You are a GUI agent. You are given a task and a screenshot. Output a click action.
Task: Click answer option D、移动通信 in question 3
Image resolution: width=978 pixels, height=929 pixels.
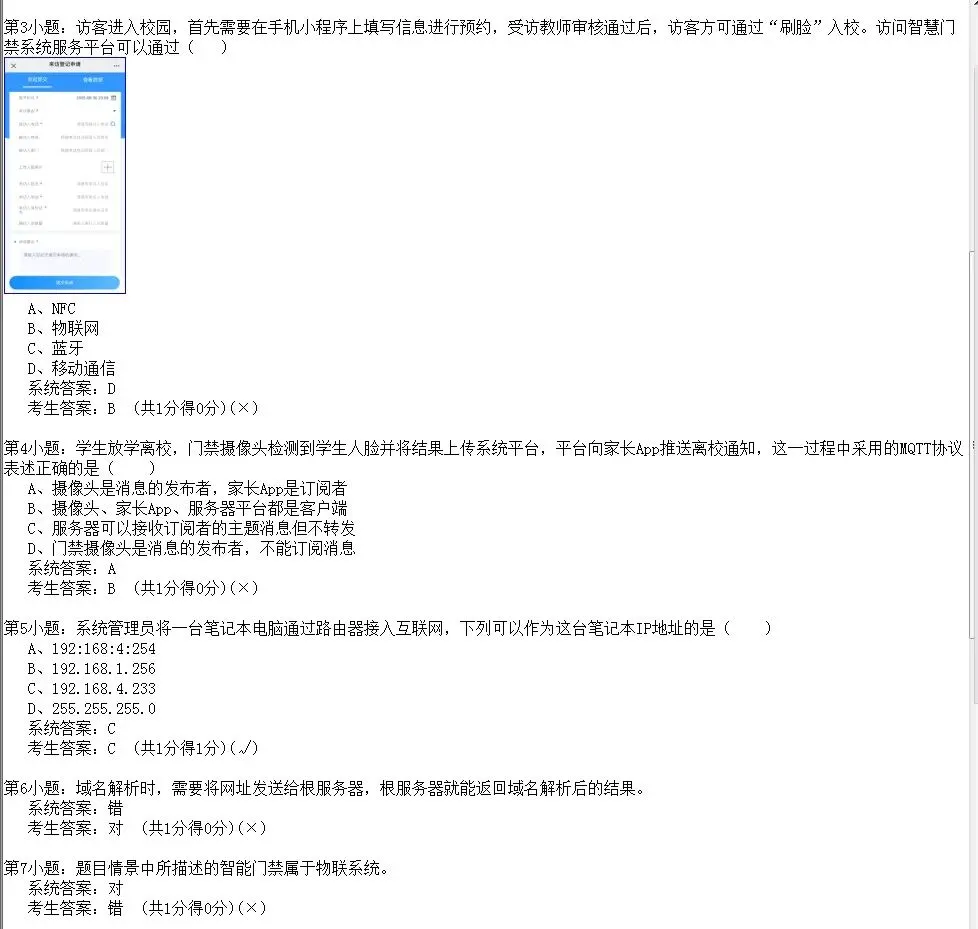click(x=71, y=368)
